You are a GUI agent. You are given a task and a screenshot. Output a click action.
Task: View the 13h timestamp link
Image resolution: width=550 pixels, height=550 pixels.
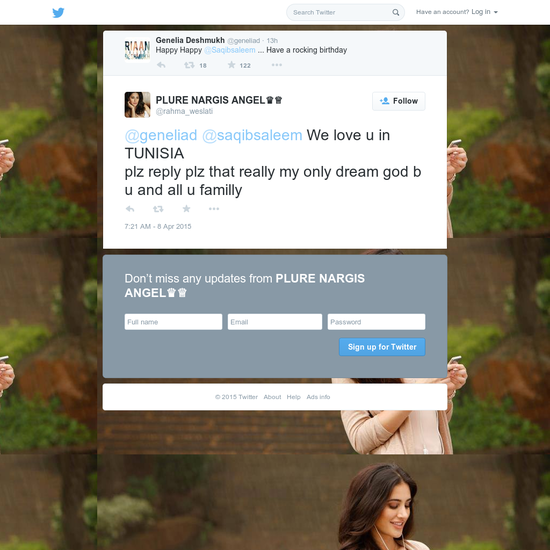click(272, 41)
